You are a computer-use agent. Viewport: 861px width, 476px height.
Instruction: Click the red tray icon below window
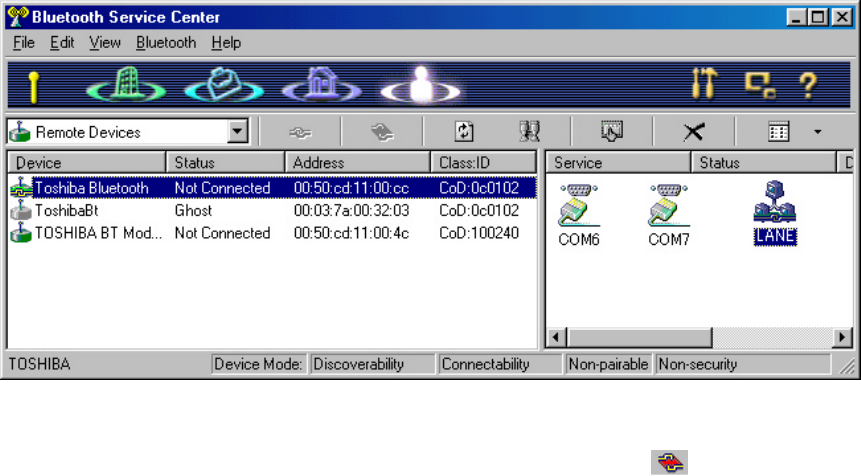(669, 462)
